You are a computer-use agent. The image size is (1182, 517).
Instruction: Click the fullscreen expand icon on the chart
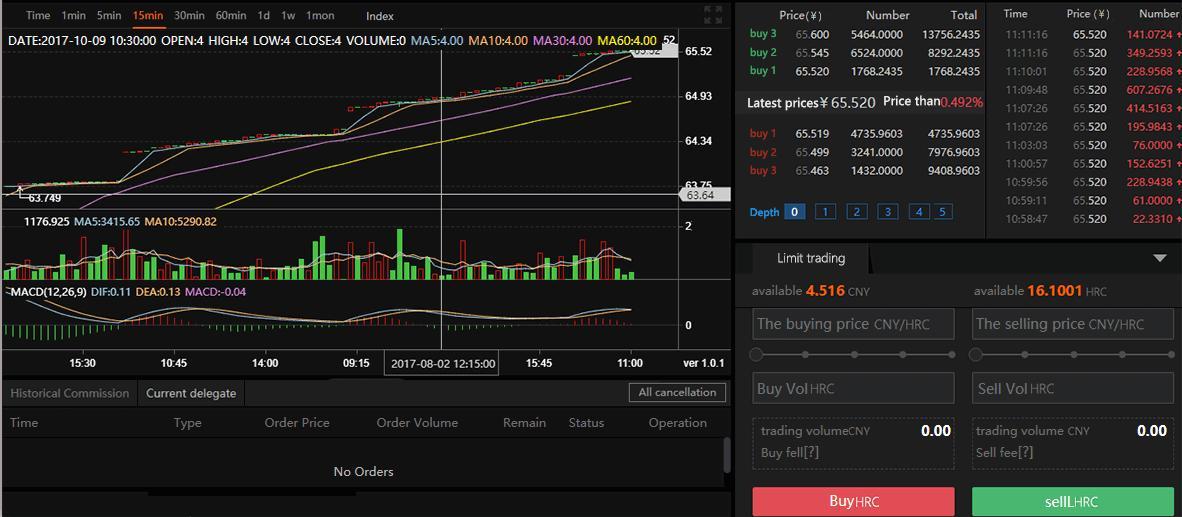pyautogui.click(x=712, y=15)
